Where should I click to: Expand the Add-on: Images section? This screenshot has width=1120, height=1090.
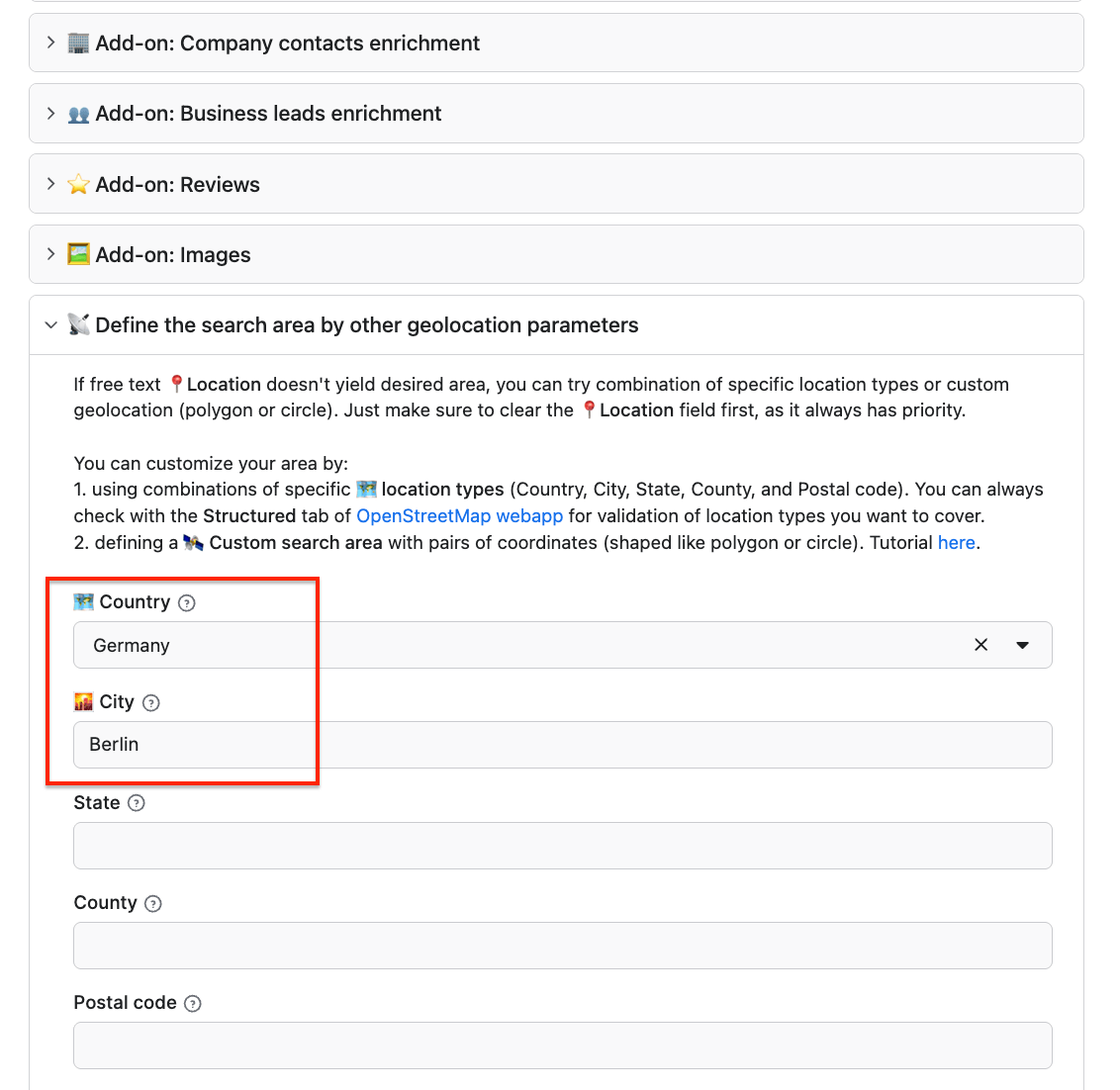(x=50, y=254)
